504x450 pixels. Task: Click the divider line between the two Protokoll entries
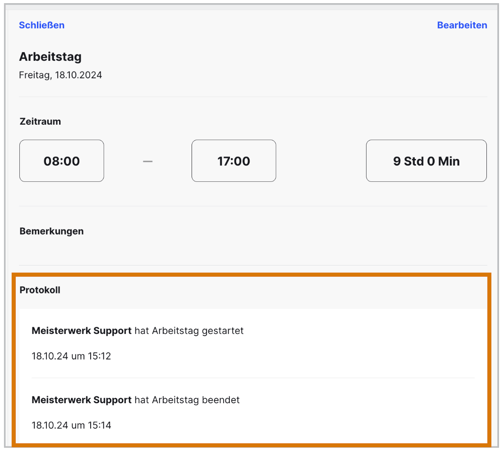tap(253, 378)
